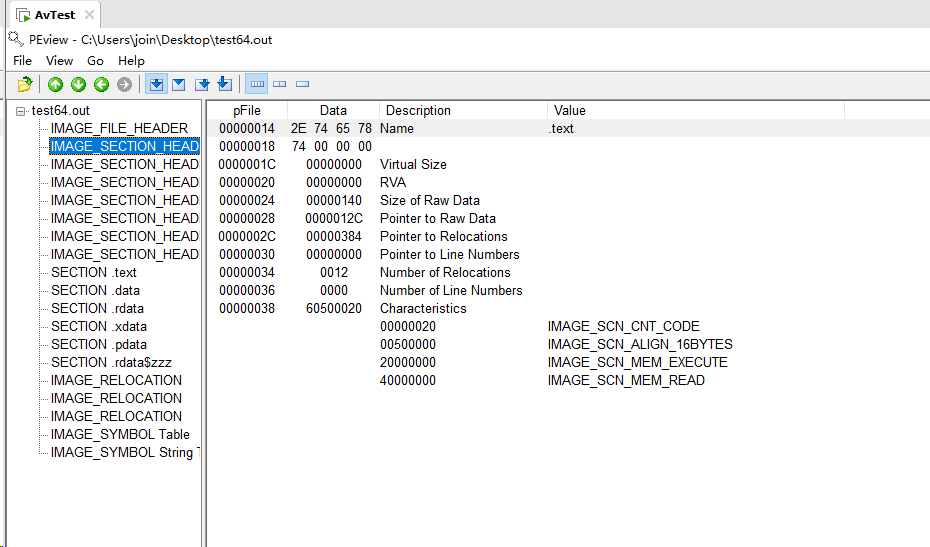The height and width of the screenshot is (547, 930).
Task: Click flag value 00500000
Action: (x=407, y=344)
